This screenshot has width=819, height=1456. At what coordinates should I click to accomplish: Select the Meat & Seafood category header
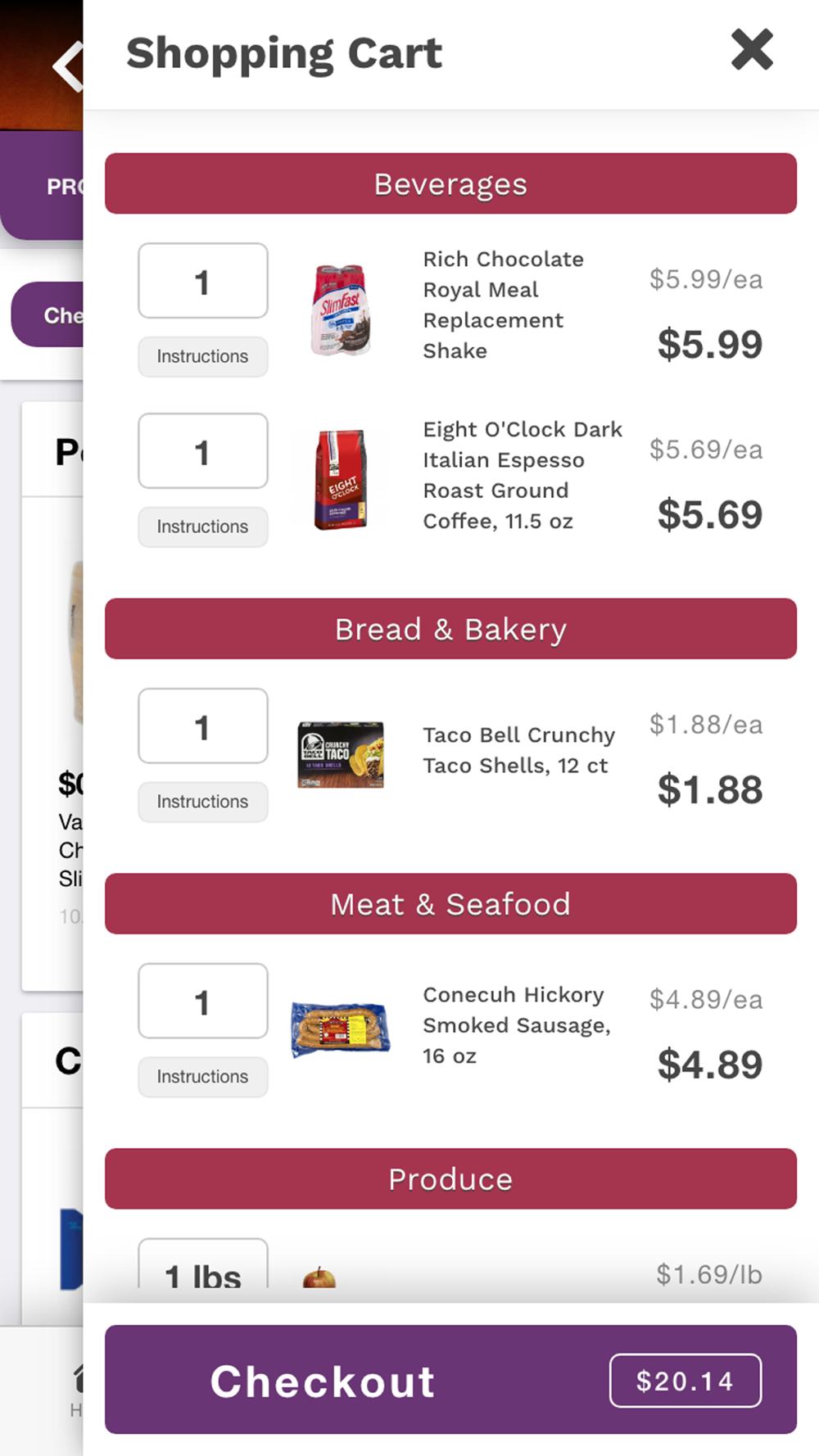pyautogui.click(x=450, y=904)
